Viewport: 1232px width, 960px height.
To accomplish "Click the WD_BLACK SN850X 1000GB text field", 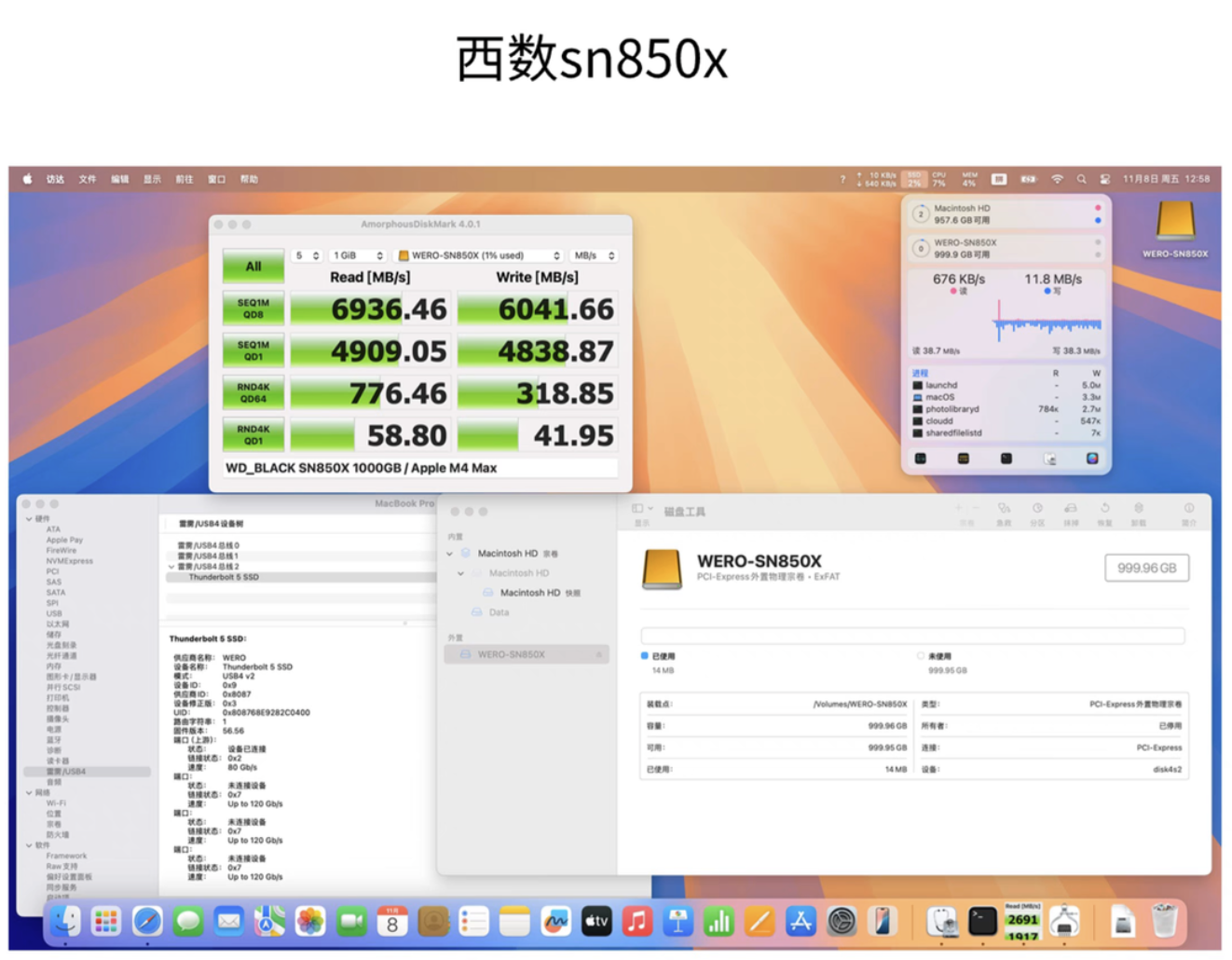I will pos(420,468).
